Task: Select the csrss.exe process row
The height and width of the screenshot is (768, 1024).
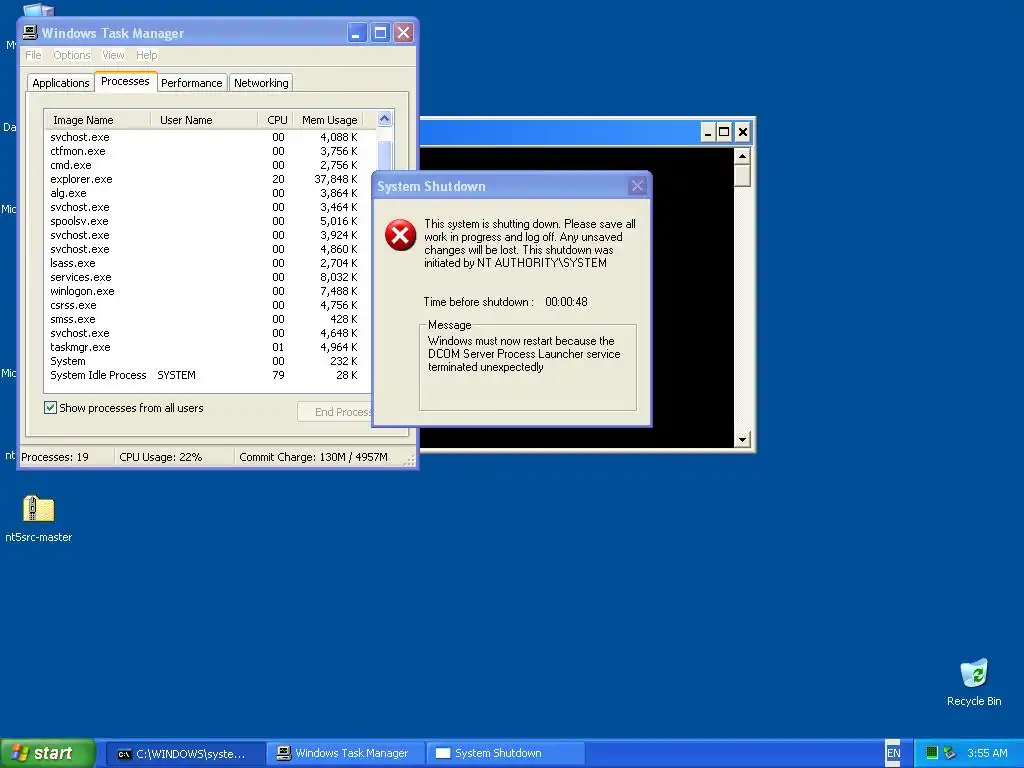Action: [x=210, y=305]
